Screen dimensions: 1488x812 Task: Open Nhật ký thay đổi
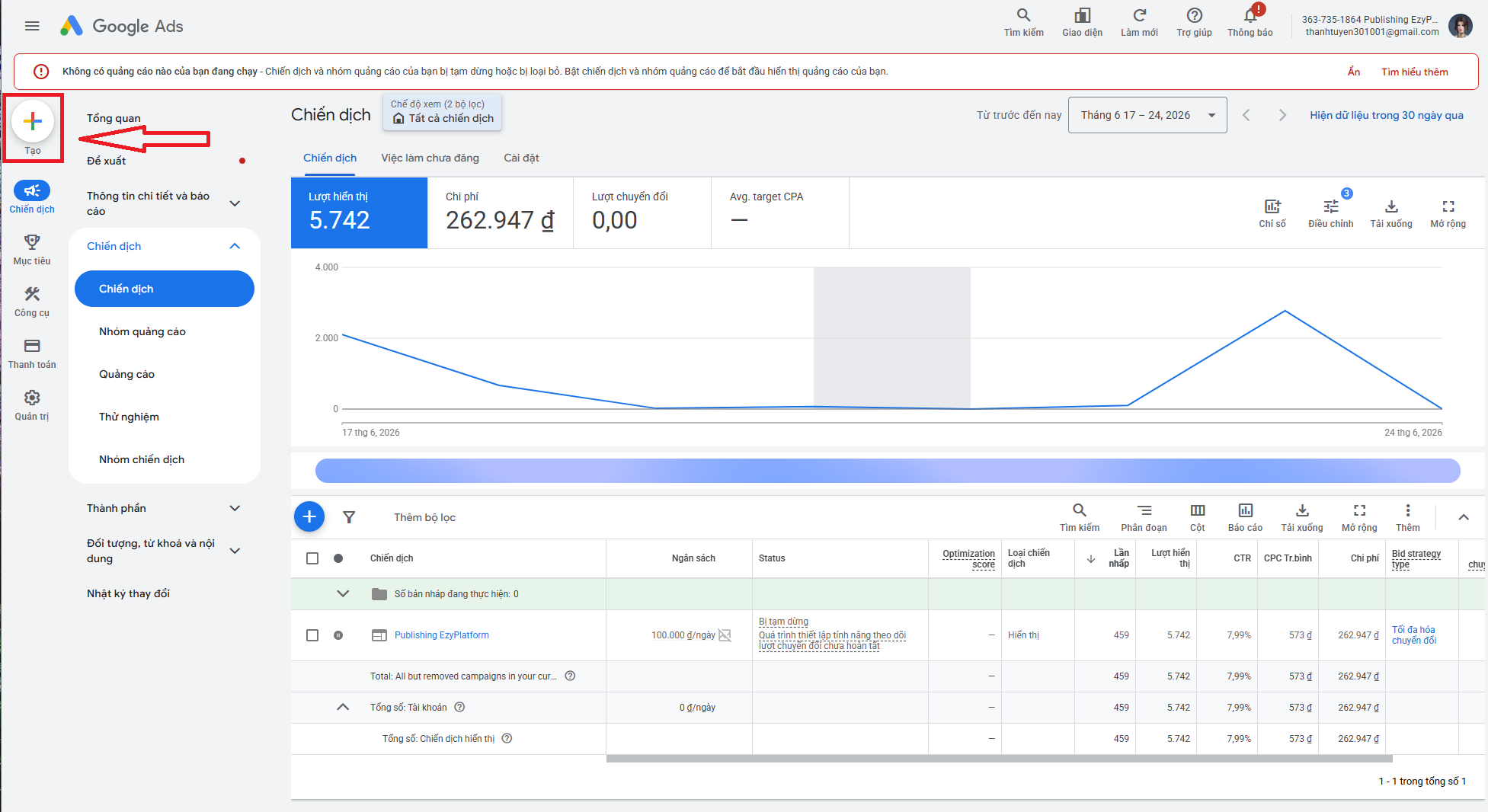pyautogui.click(x=128, y=593)
